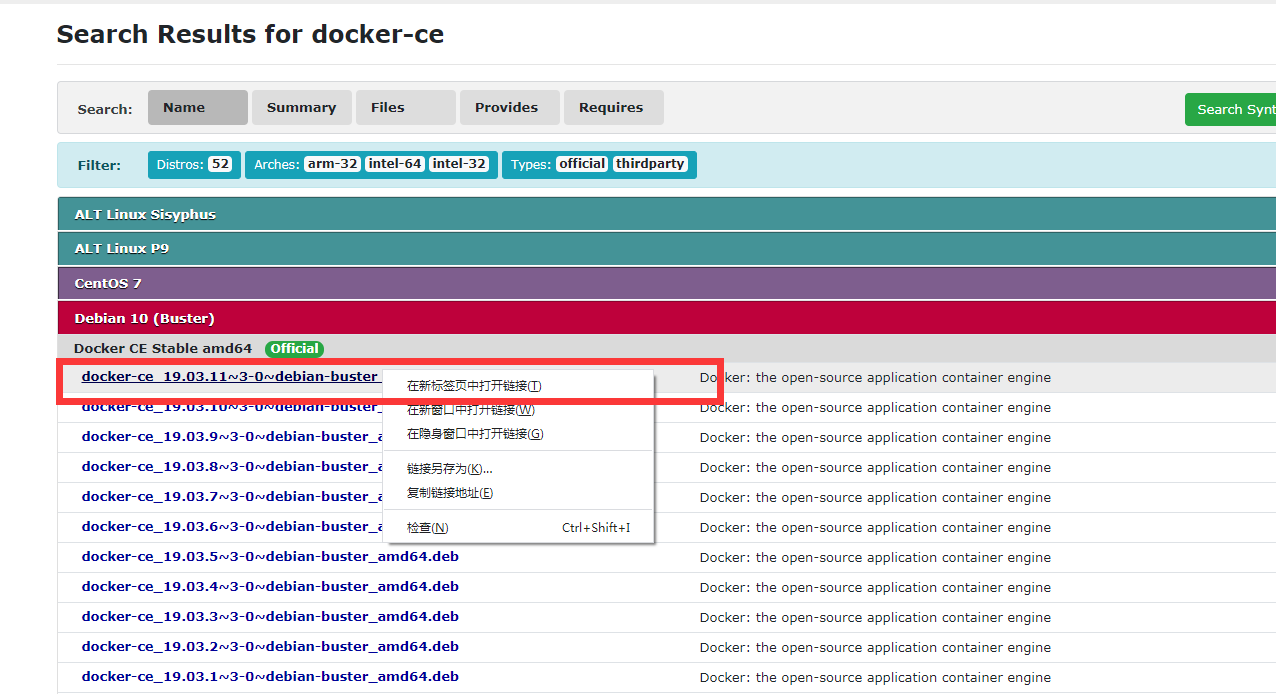
Task: Open the Distros: 52 filter
Action: pos(193,164)
